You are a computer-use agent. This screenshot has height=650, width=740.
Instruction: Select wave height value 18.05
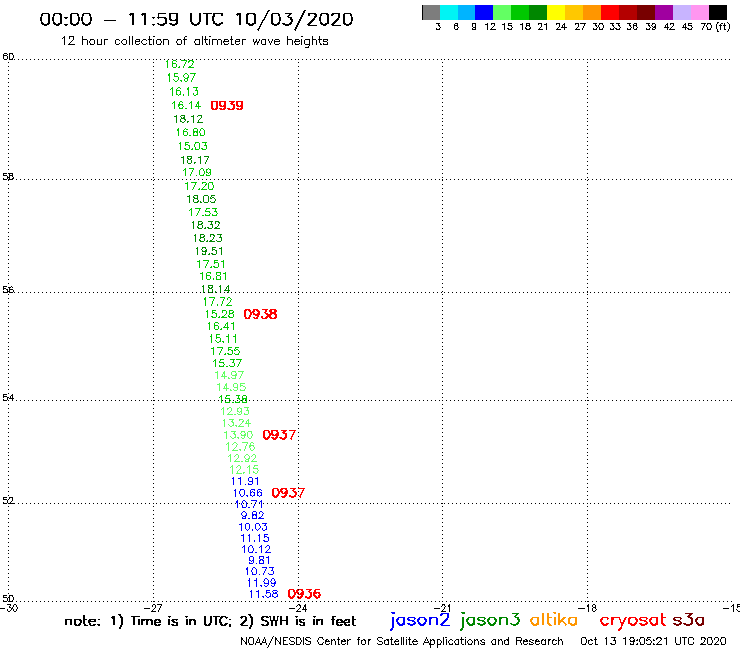click(201, 199)
